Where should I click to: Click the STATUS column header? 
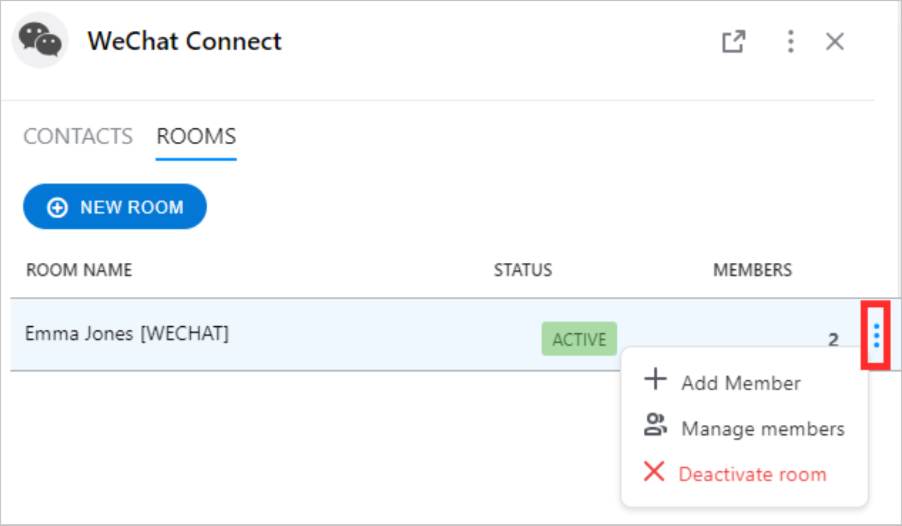point(522,270)
